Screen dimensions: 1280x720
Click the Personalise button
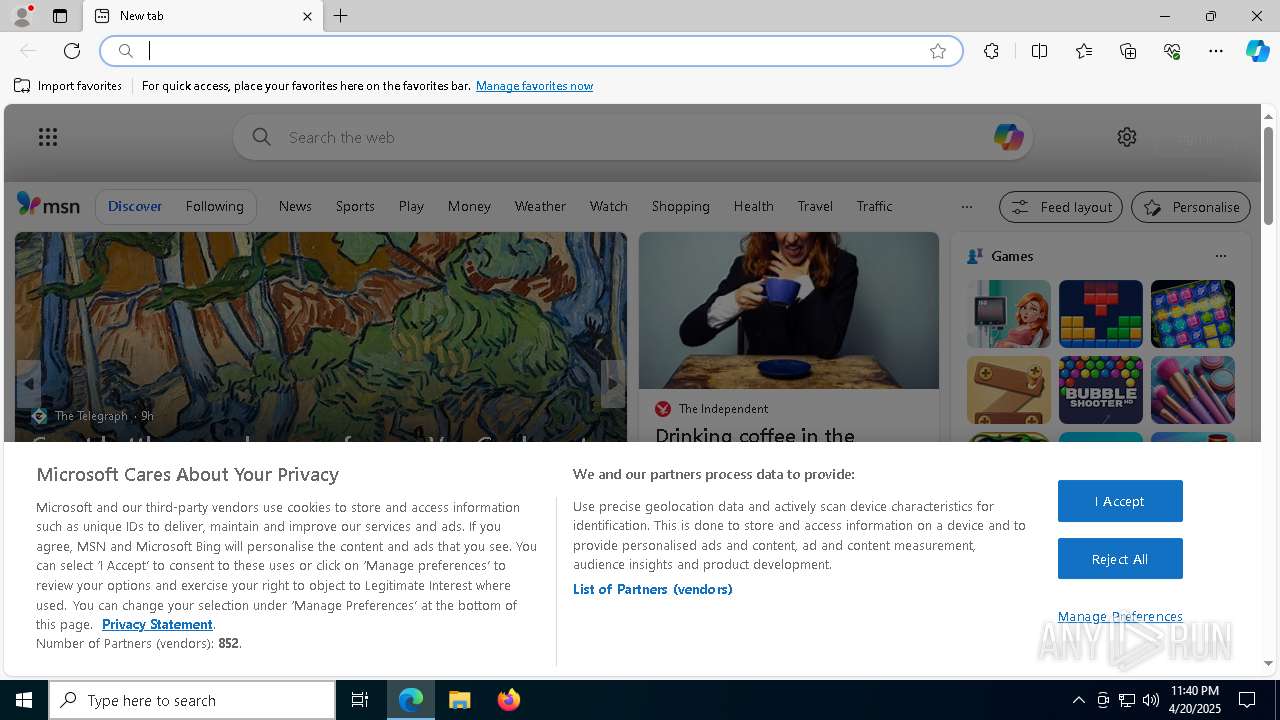point(1191,207)
